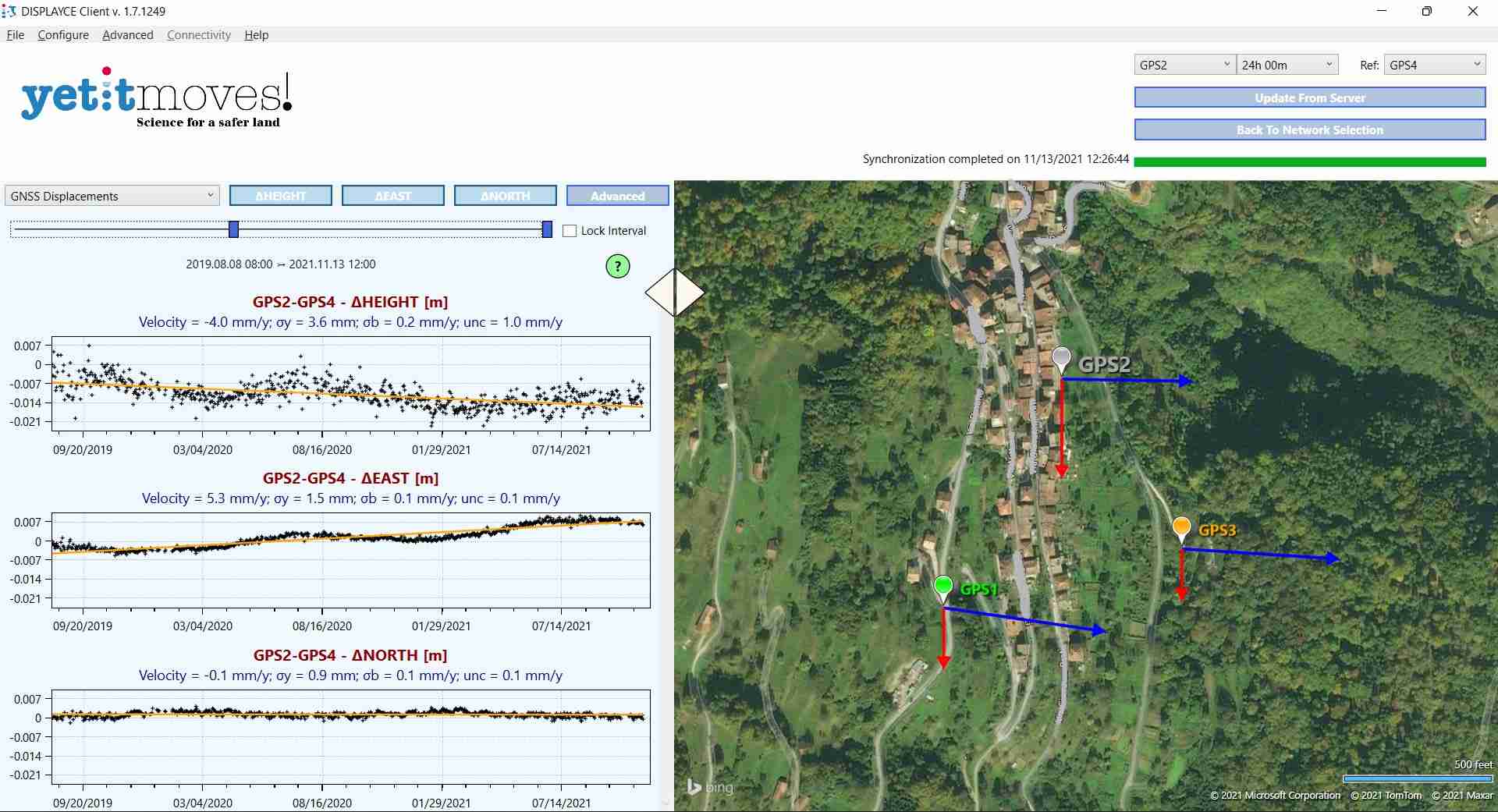Click the GPS2 gray map pin
The height and width of the screenshot is (812, 1498).
(x=1061, y=360)
